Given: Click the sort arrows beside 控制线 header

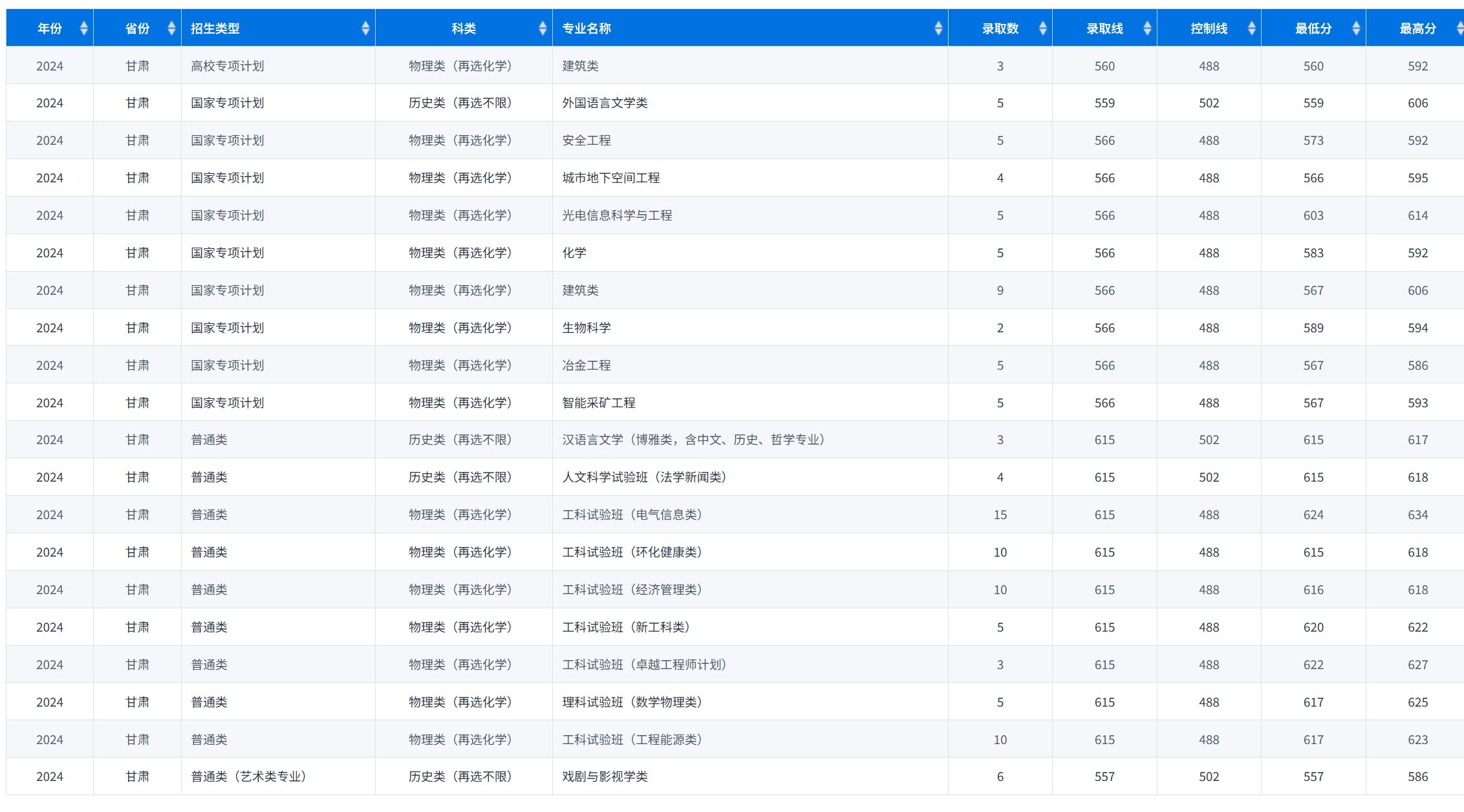Looking at the screenshot, I should pyautogui.click(x=1251, y=28).
